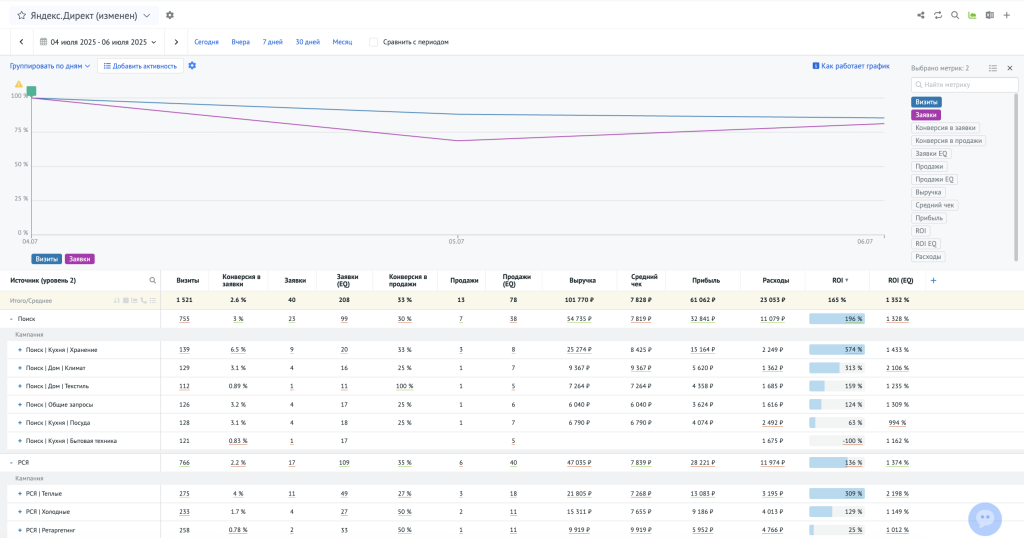
Task: Expand the 'Поиск | Кухня | Хранение' campaign row
Action: click(19, 350)
